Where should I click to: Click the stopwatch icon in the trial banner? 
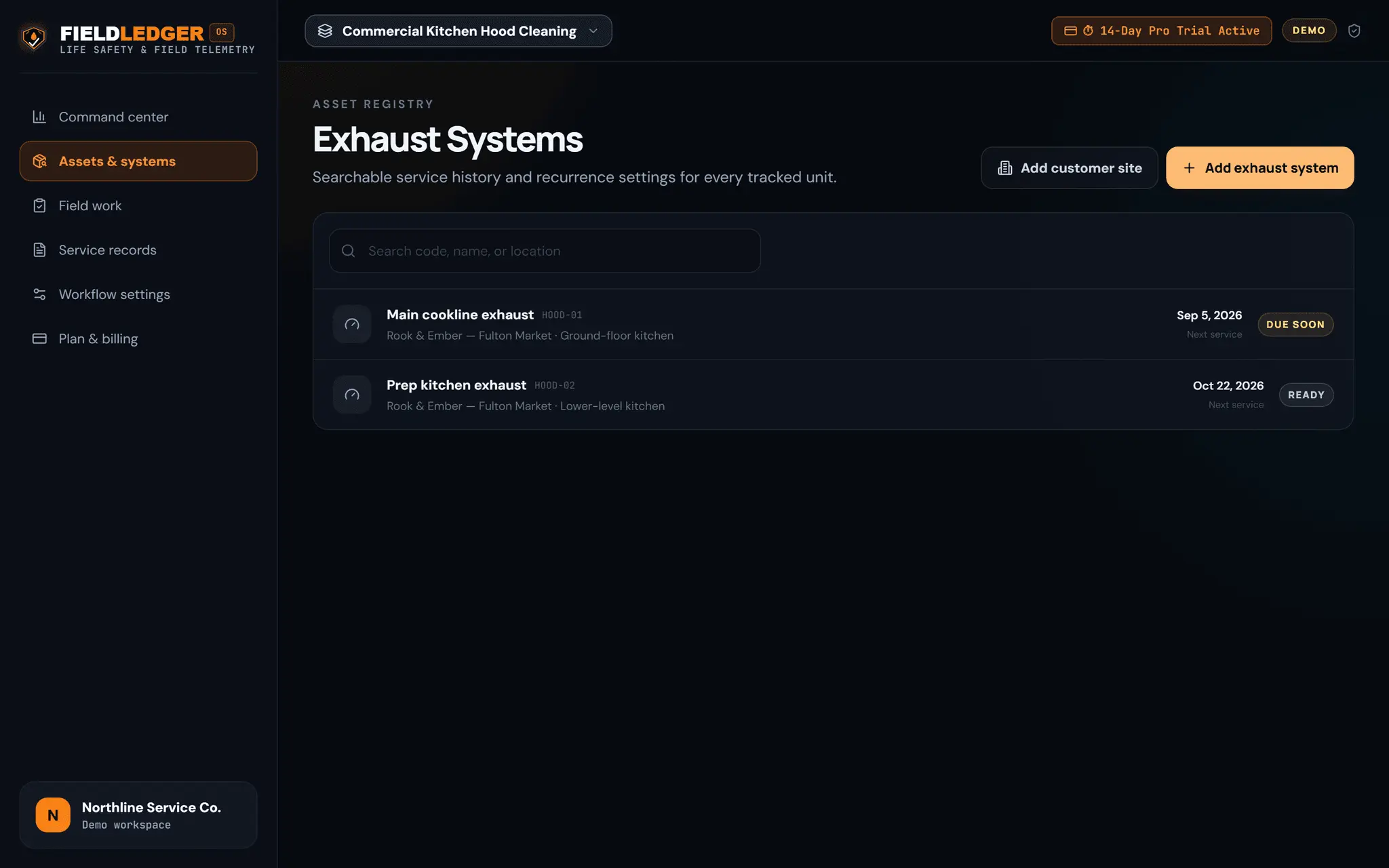pyautogui.click(x=1088, y=31)
